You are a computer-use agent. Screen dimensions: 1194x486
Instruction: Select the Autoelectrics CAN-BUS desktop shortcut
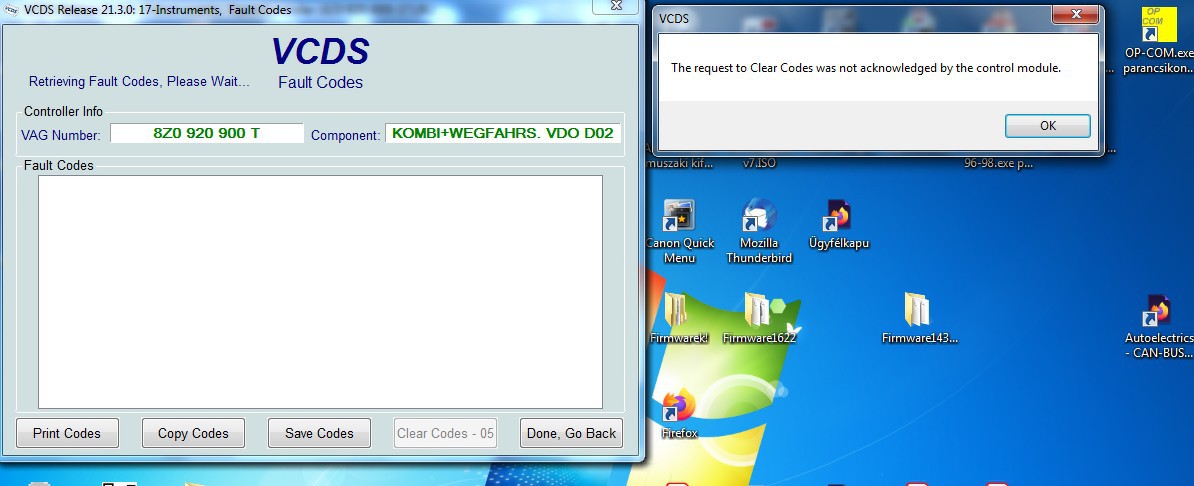[1158, 328]
